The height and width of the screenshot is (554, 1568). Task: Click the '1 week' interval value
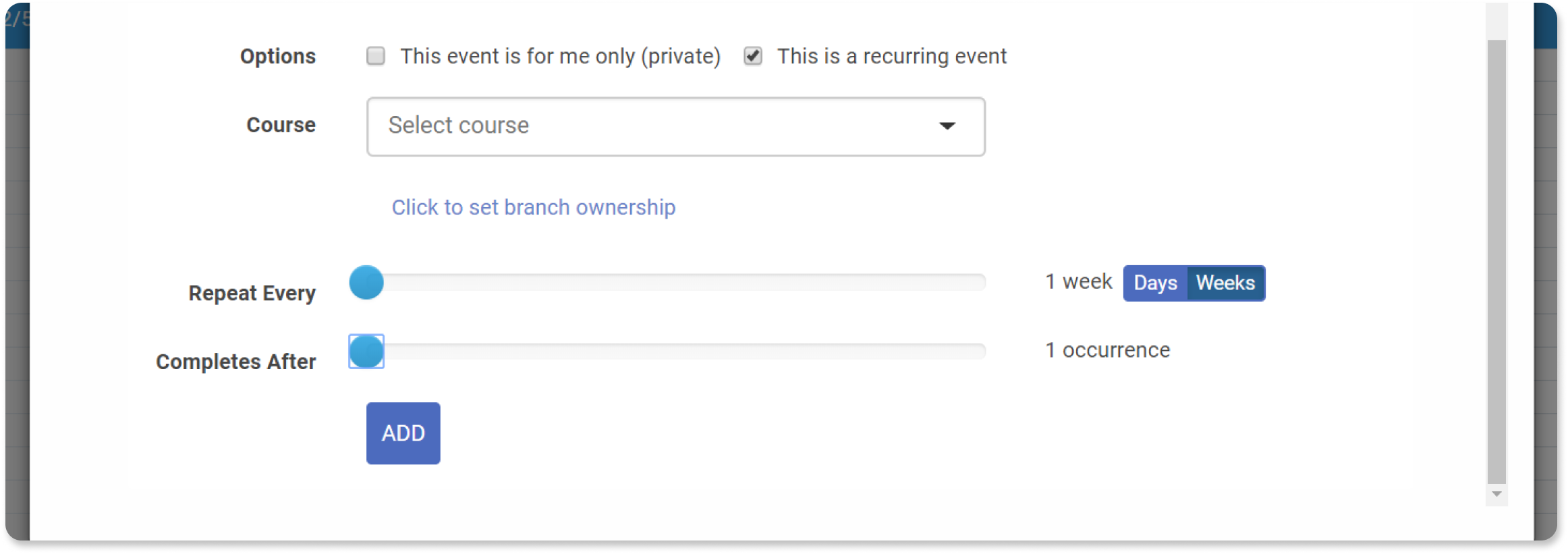coord(1078,281)
